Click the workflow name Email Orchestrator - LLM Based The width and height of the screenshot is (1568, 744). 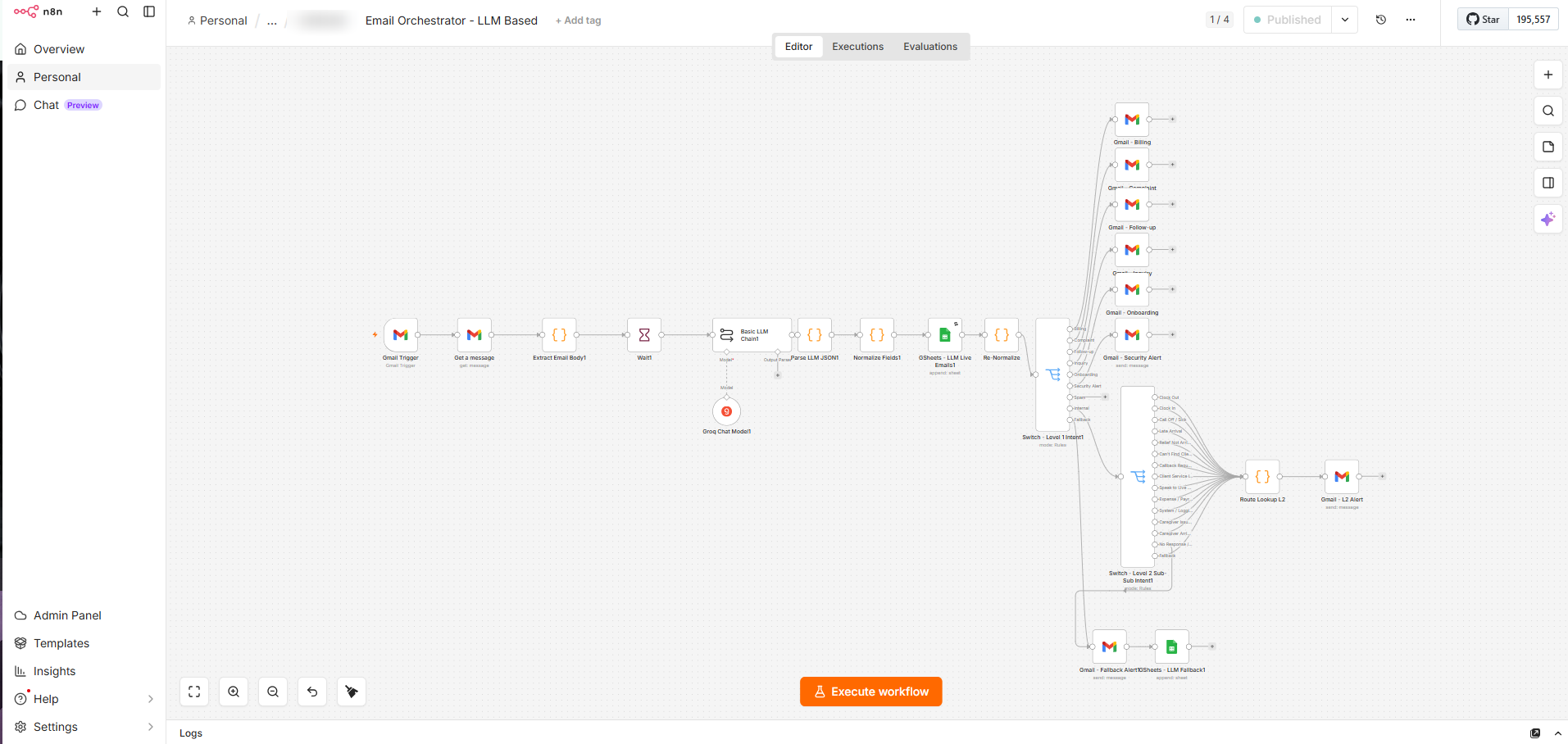pos(452,20)
